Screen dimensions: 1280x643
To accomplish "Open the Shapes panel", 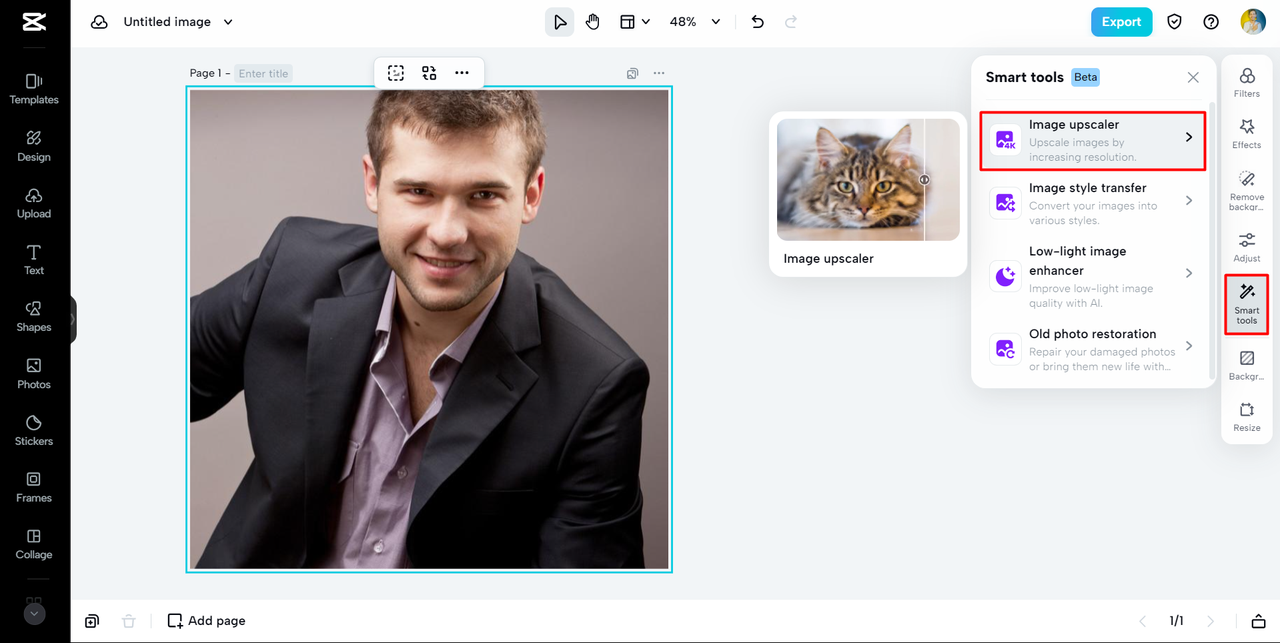I will click(34, 317).
